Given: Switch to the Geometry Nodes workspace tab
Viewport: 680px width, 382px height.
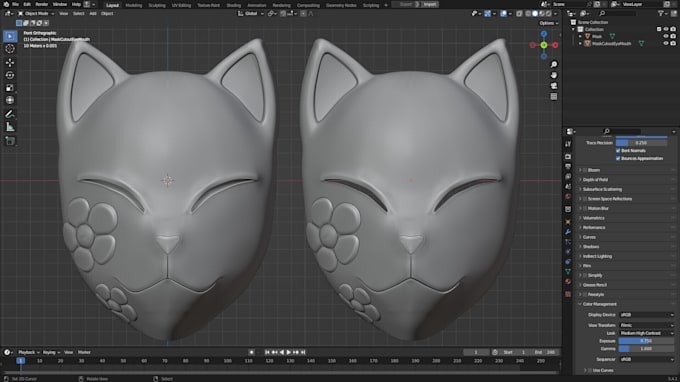Looking at the screenshot, I should click(x=341, y=5).
